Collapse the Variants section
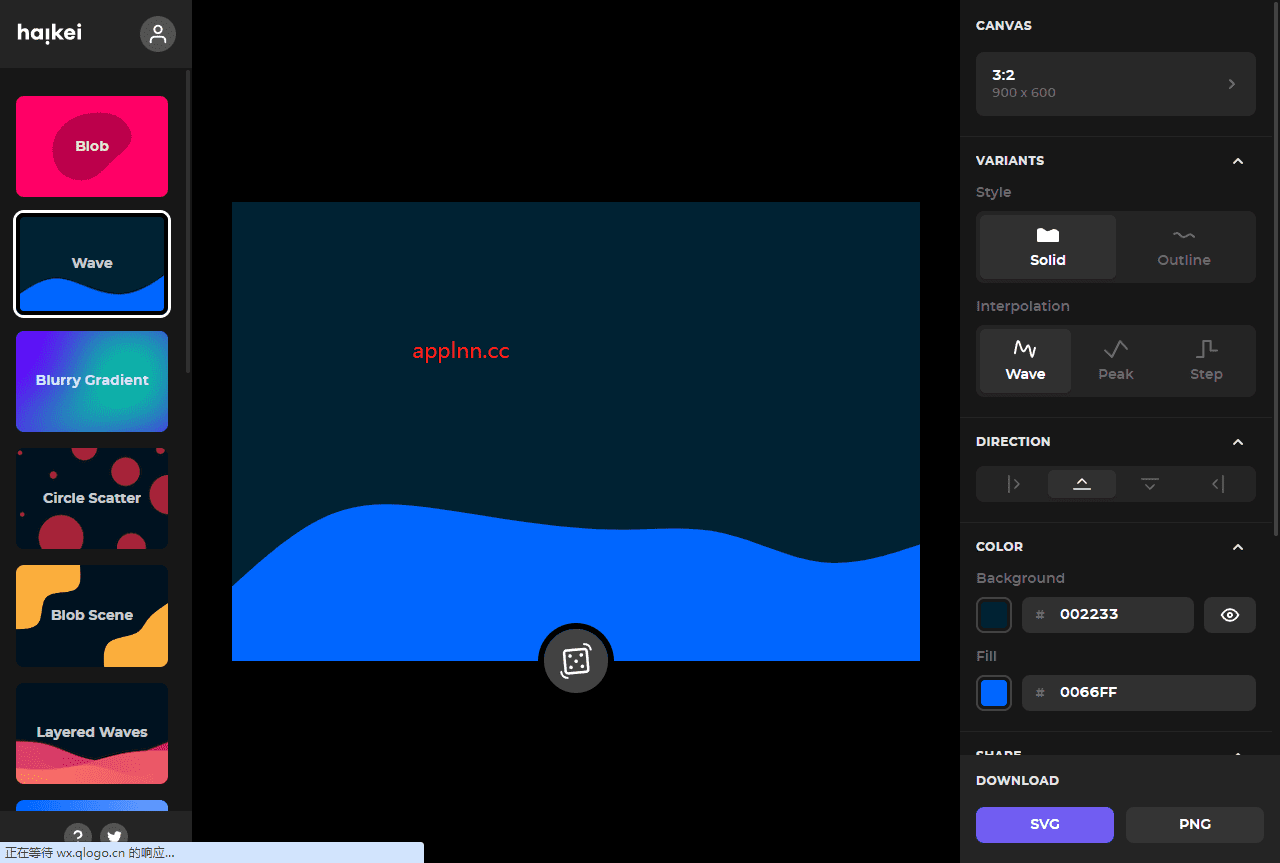1280x863 pixels. coord(1238,161)
